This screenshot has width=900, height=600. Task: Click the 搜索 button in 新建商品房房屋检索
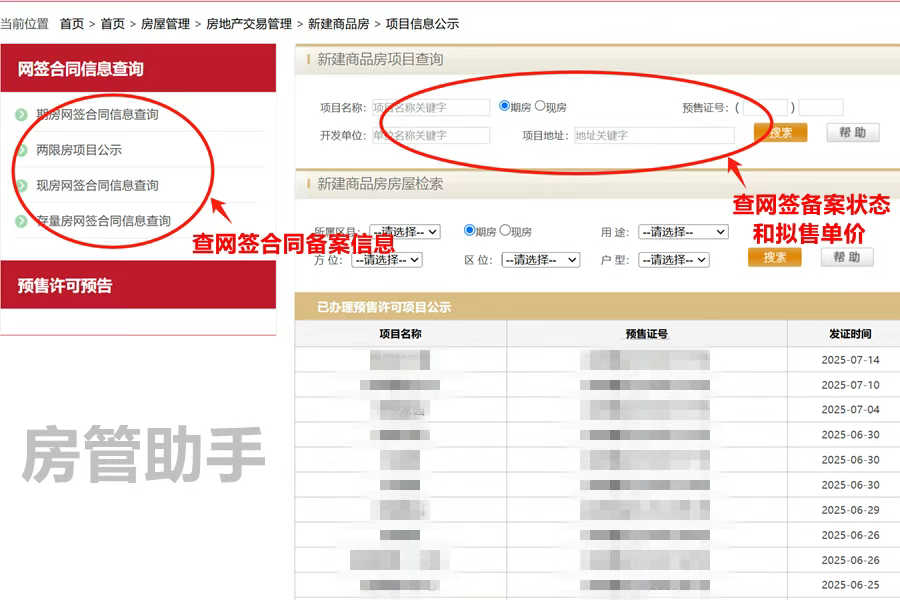click(777, 255)
